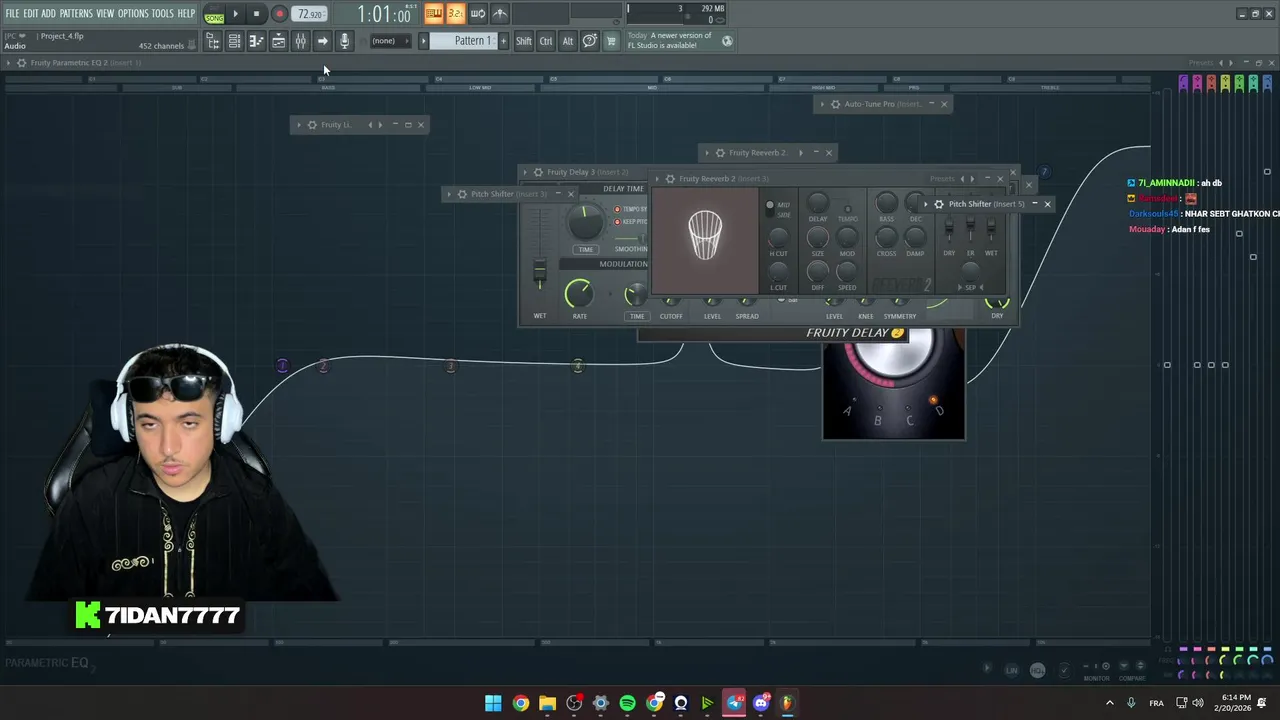Screen dimensions: 1280x720
Task: Open Fruity Reeverb 2 Insert 3 gear icon
Action: point(670,179)
